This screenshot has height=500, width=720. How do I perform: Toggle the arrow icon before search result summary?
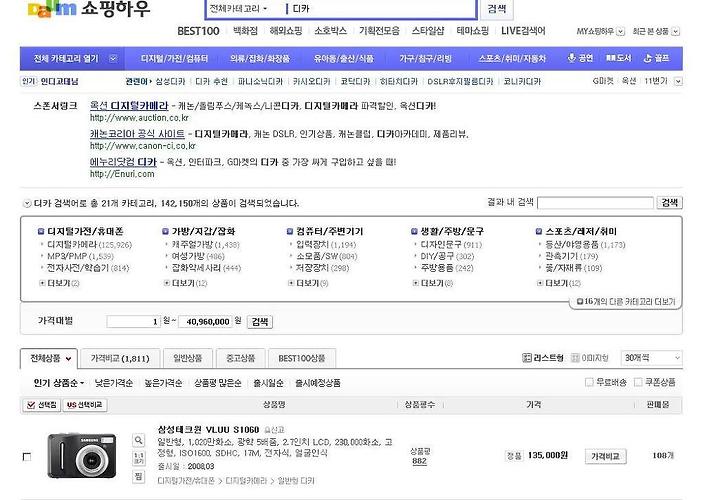tap(27, 203)
